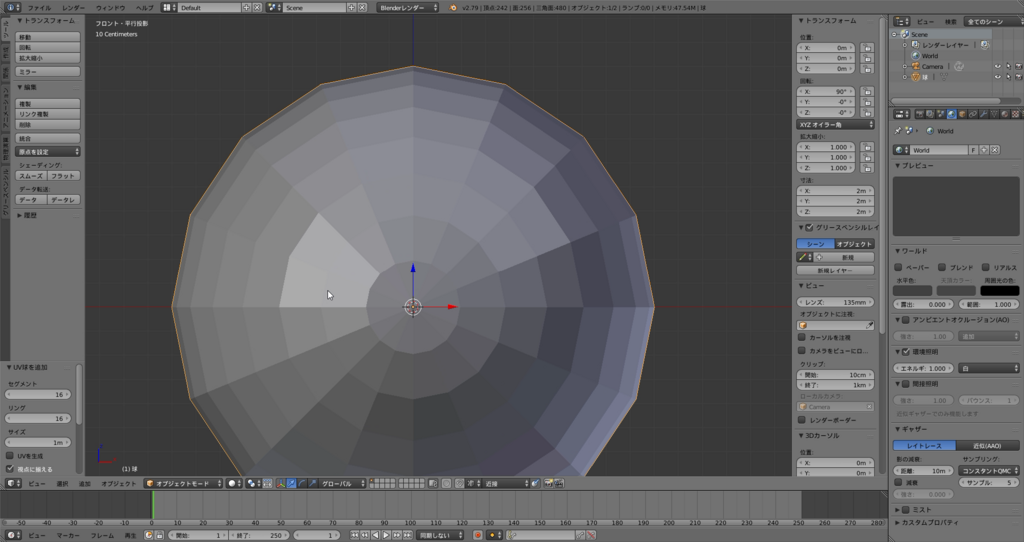Toggle the 3D manipulator widget icon
This screenshot has width=1024, height=542.
280,483
